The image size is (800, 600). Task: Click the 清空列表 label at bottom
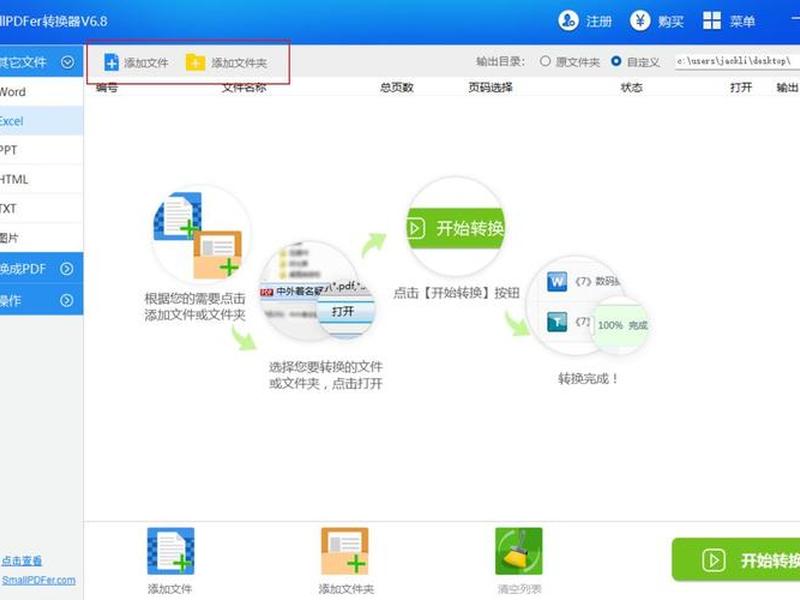pos(519,589)
